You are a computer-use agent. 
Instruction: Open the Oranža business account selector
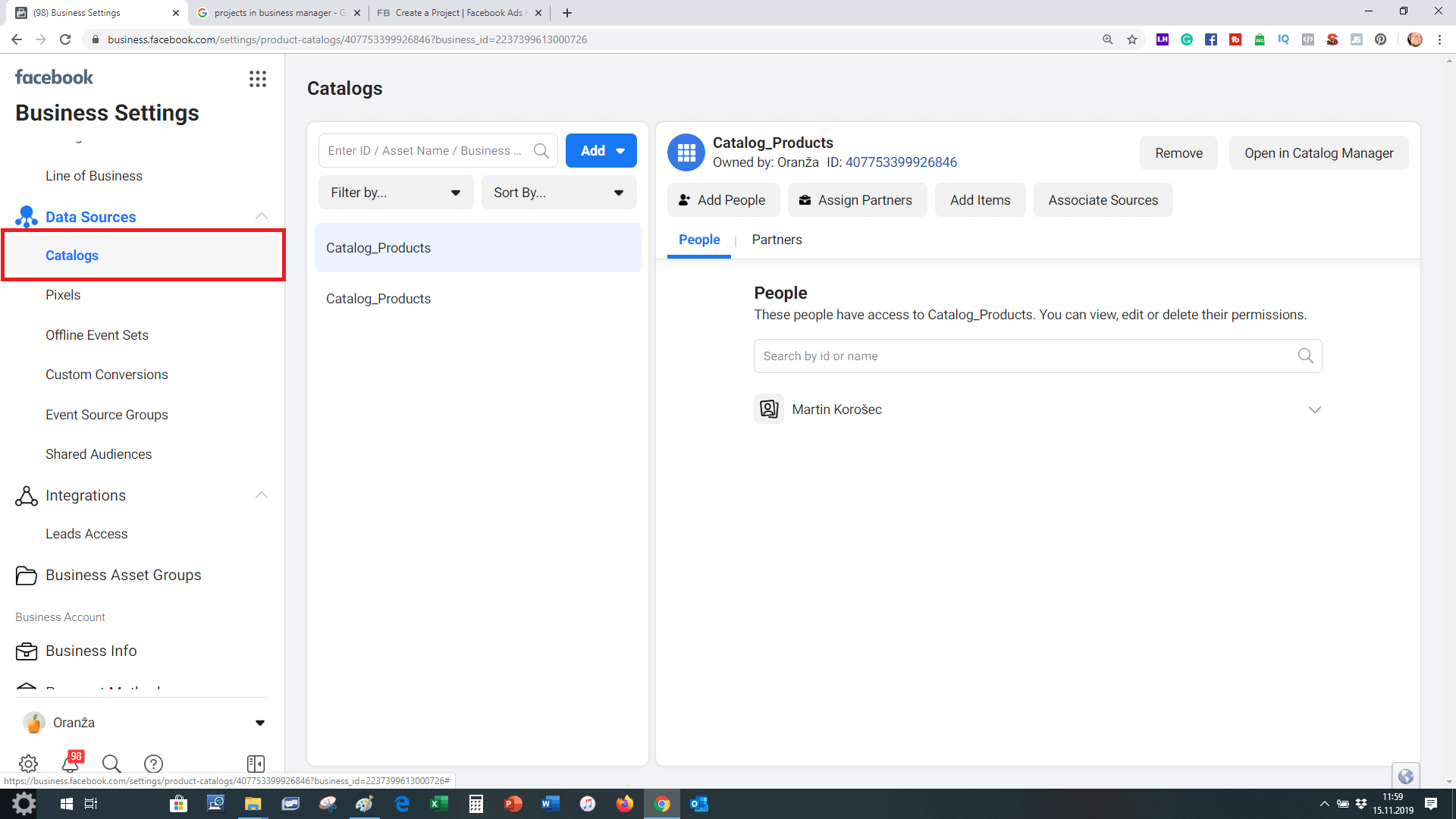[x=144, y=723]
